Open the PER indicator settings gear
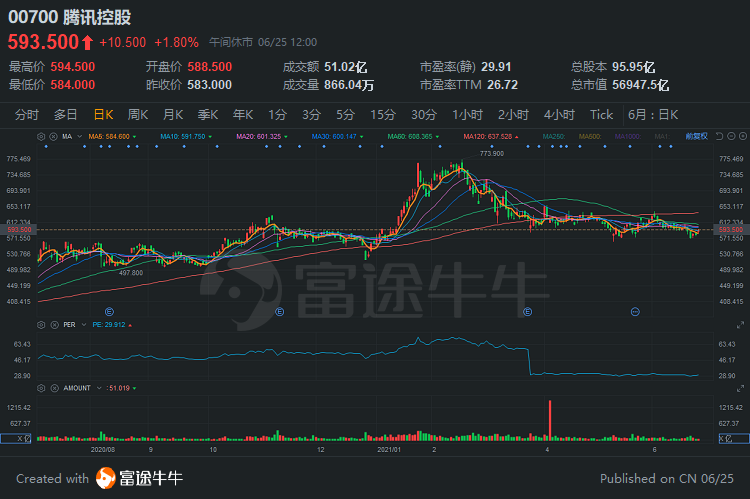 click(x=41, y=325)
